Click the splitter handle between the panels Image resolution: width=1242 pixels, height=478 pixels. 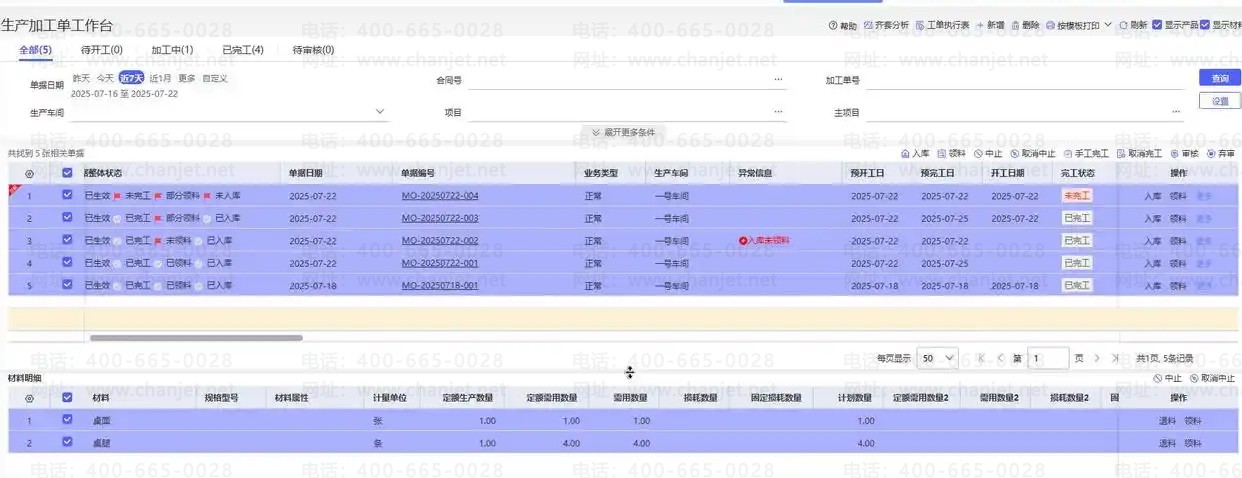tap(630, 373)
